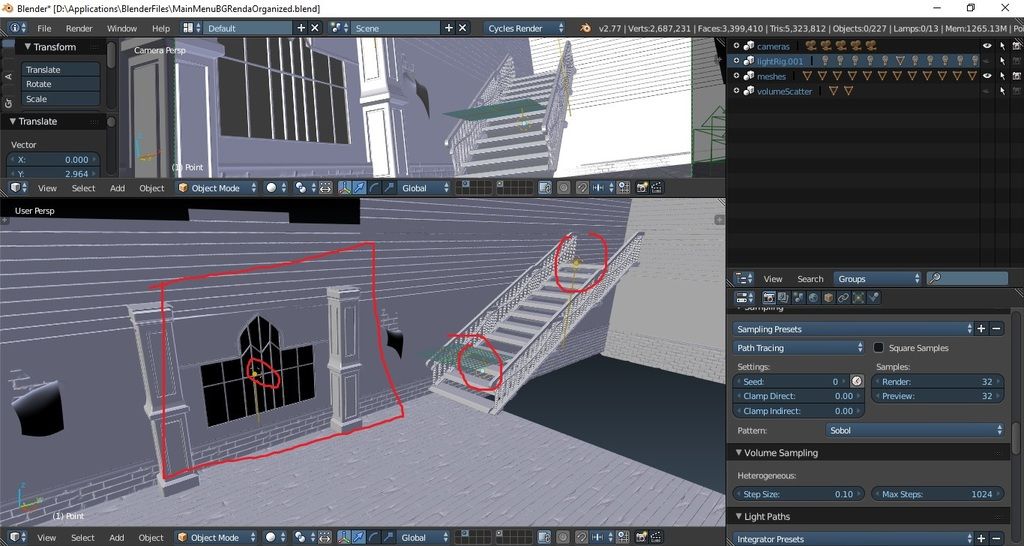The width and height of the screenshot is (1024, 546).
Task: Collapse the Transform panel in tool shelf
Action: [27, 47]
